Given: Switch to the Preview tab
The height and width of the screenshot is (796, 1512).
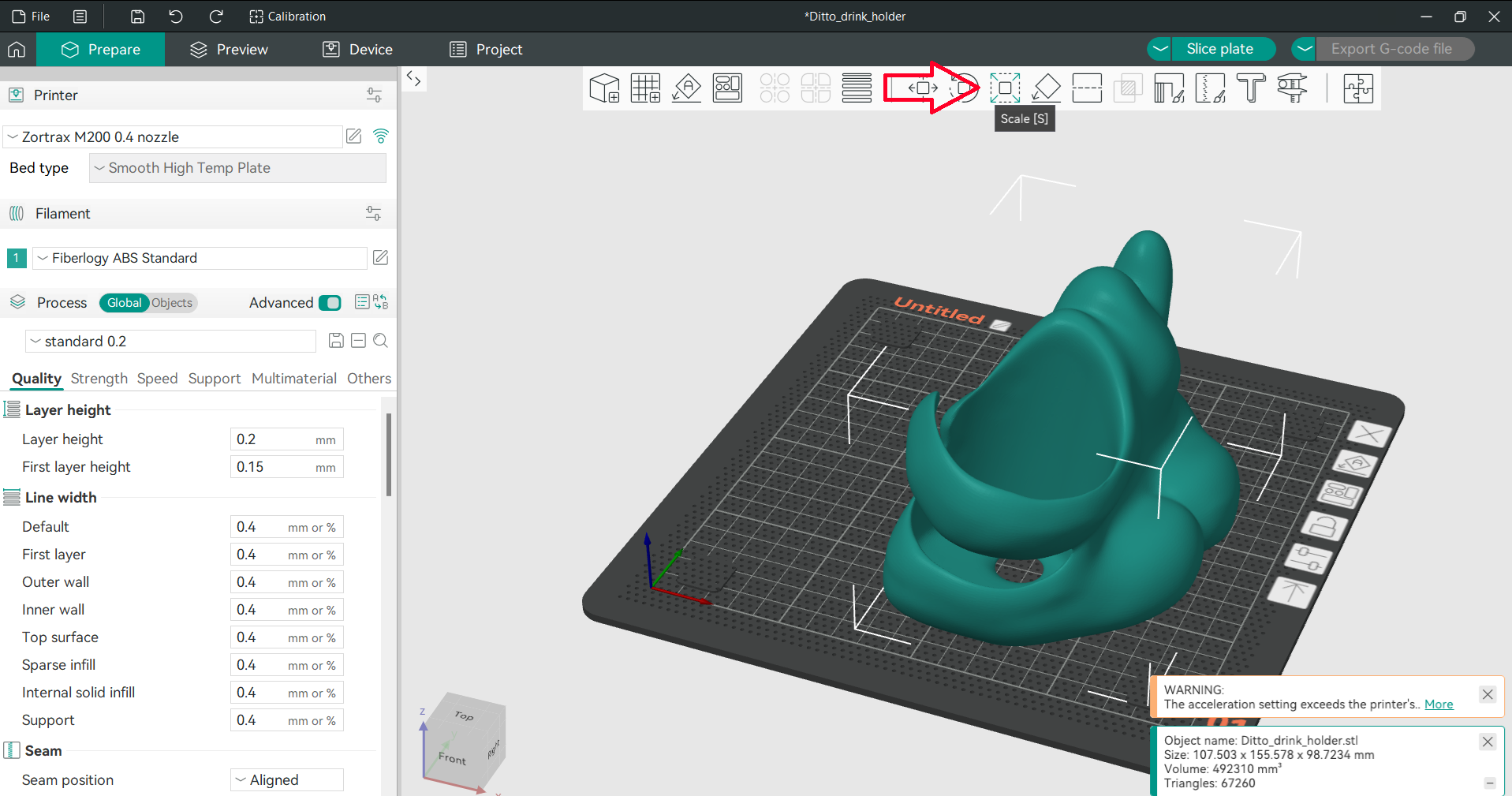Looking at the screenshot, I should [x=229, y=50].
